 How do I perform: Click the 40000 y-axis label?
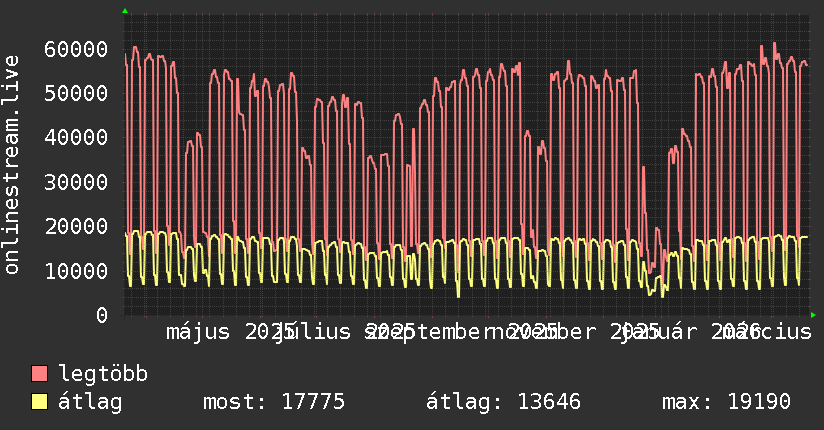[x=76, y=138]
